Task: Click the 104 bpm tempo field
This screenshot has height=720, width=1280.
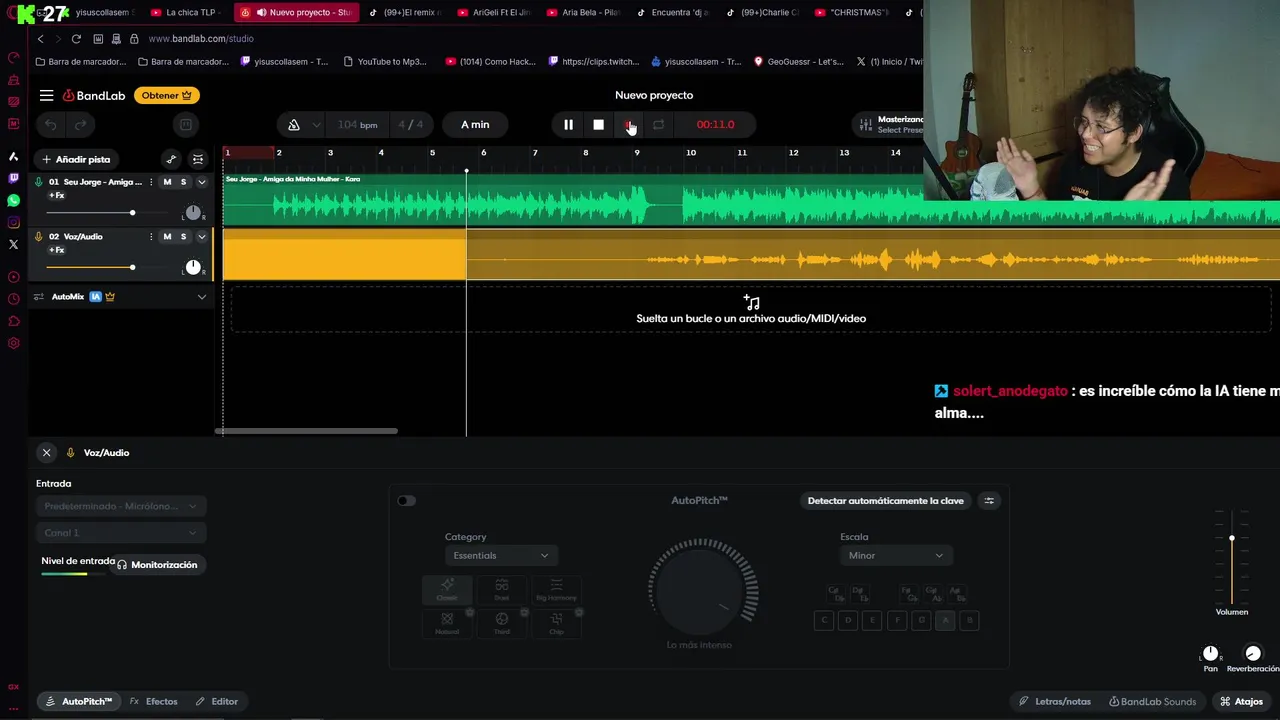Action: click(357, 125)
